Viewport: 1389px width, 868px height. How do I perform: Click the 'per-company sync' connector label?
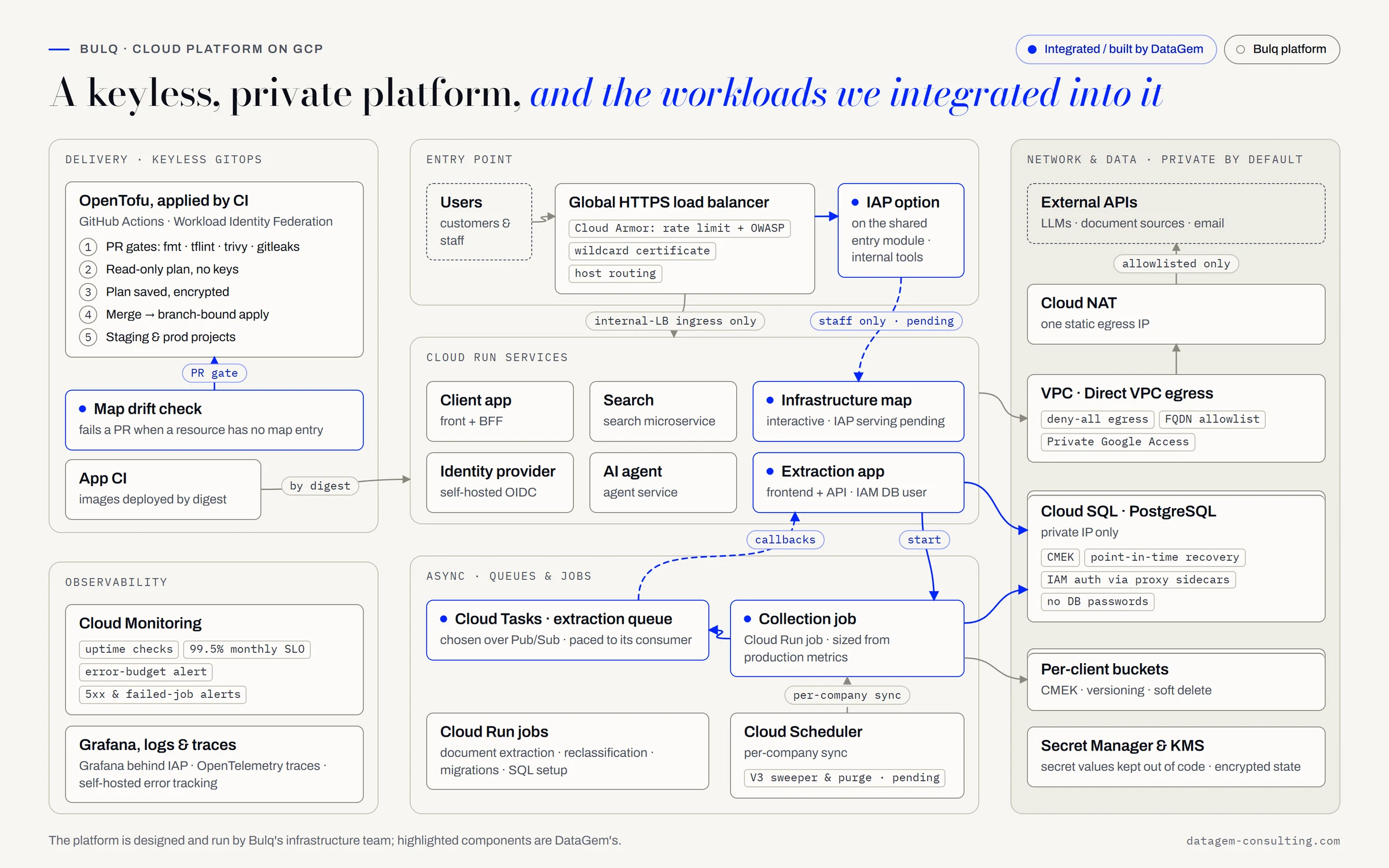pos(847,696)
